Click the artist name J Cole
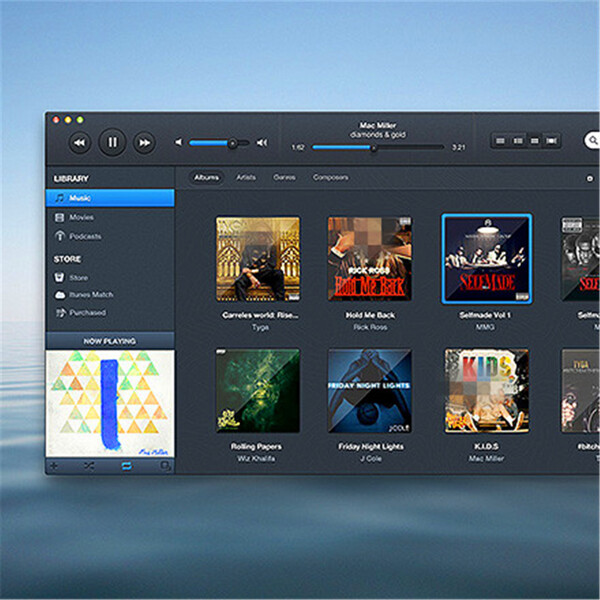 [x=371, y=458]
